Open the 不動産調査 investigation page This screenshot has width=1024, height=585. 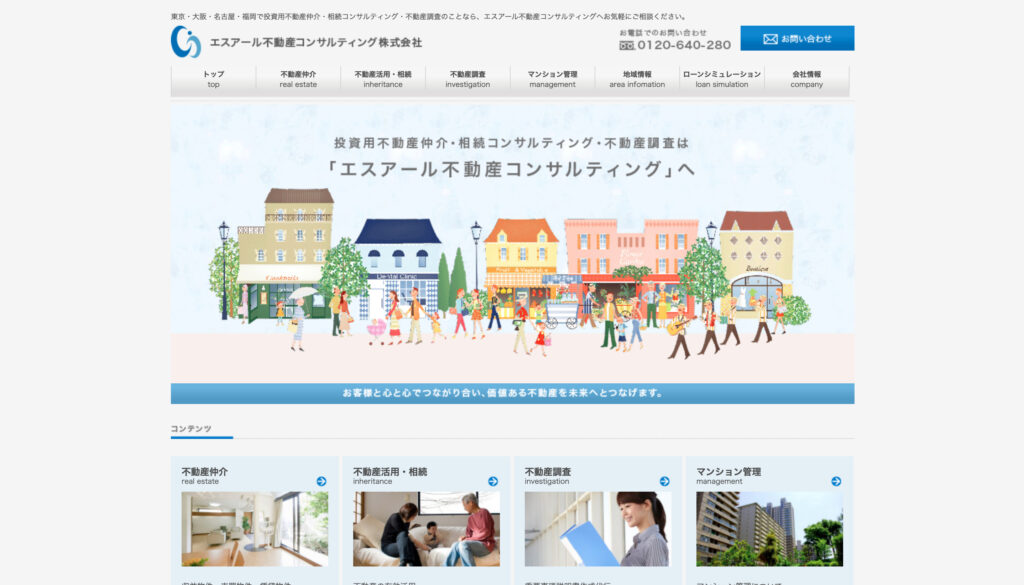tap(467, 79)
